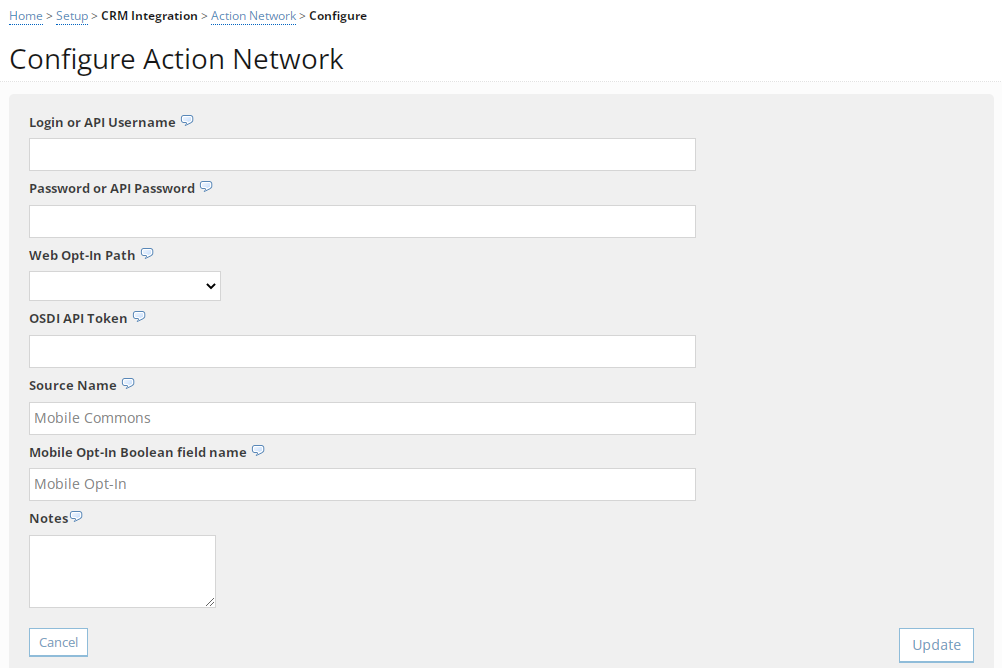The height and width of the screenshot is (668, 1002).
Task: Click the OSDI API Token input box
Action: (x=362, y=351)
